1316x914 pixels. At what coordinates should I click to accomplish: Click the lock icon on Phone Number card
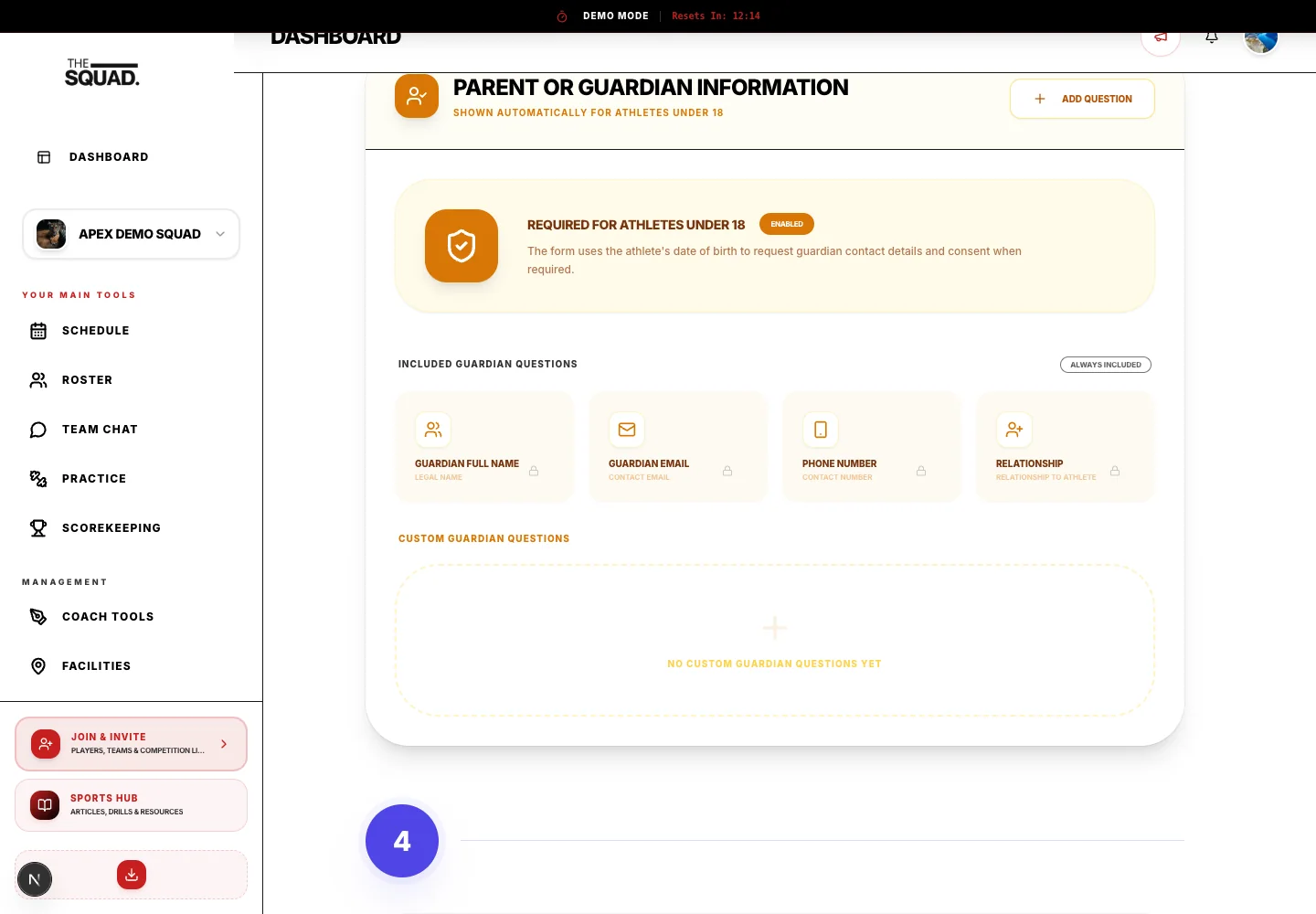(921, 471)
